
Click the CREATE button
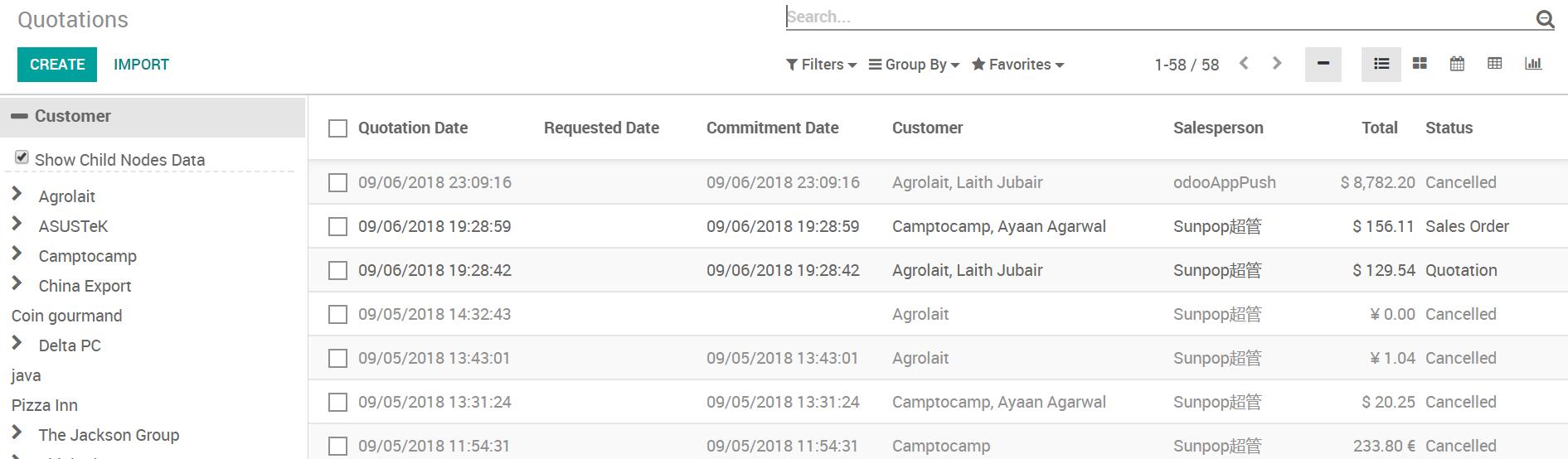click(57, 65)
